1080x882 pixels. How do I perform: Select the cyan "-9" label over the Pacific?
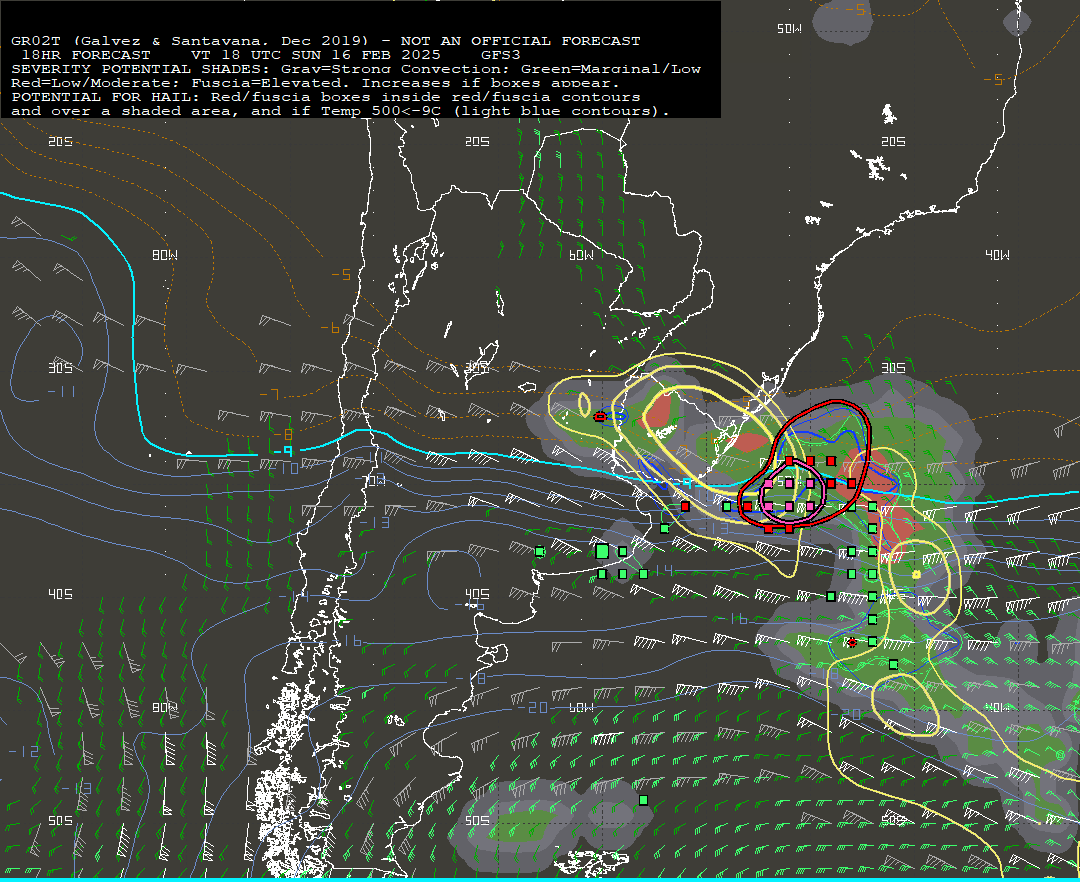(x=283, y=451)
